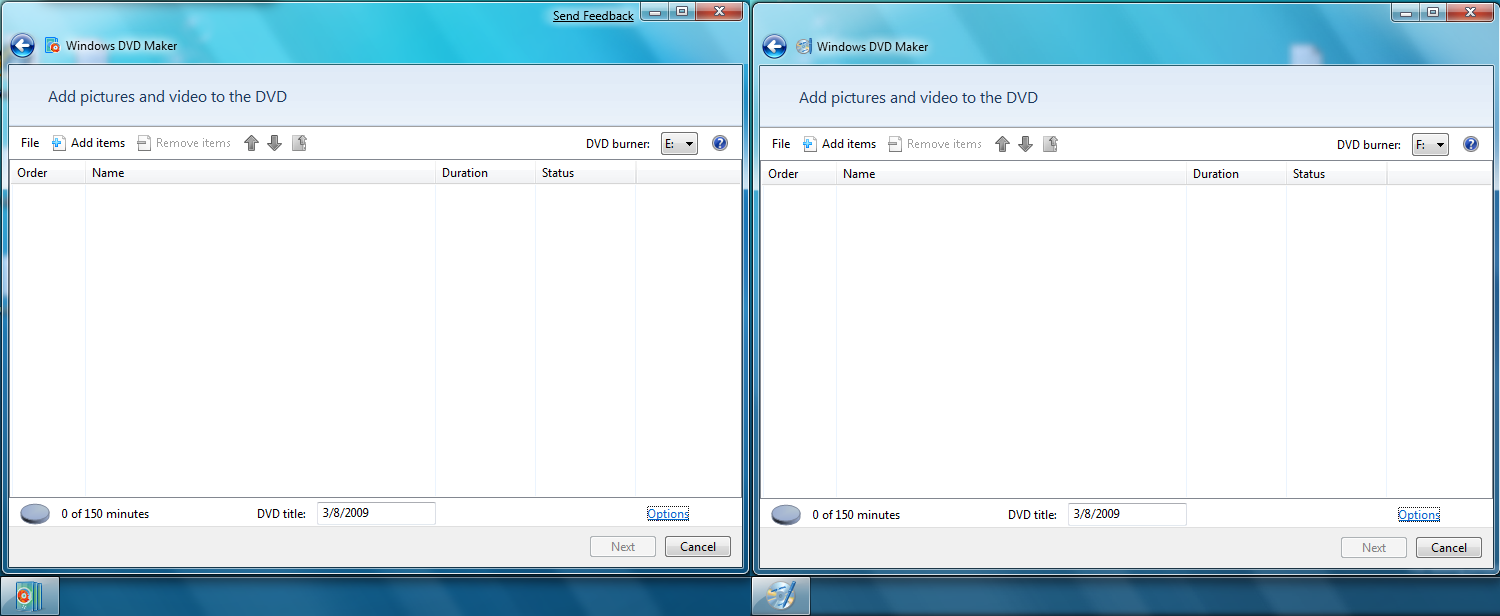Click Cancel button in left window
The image size is (1500, 616).
tap(698, 547)
